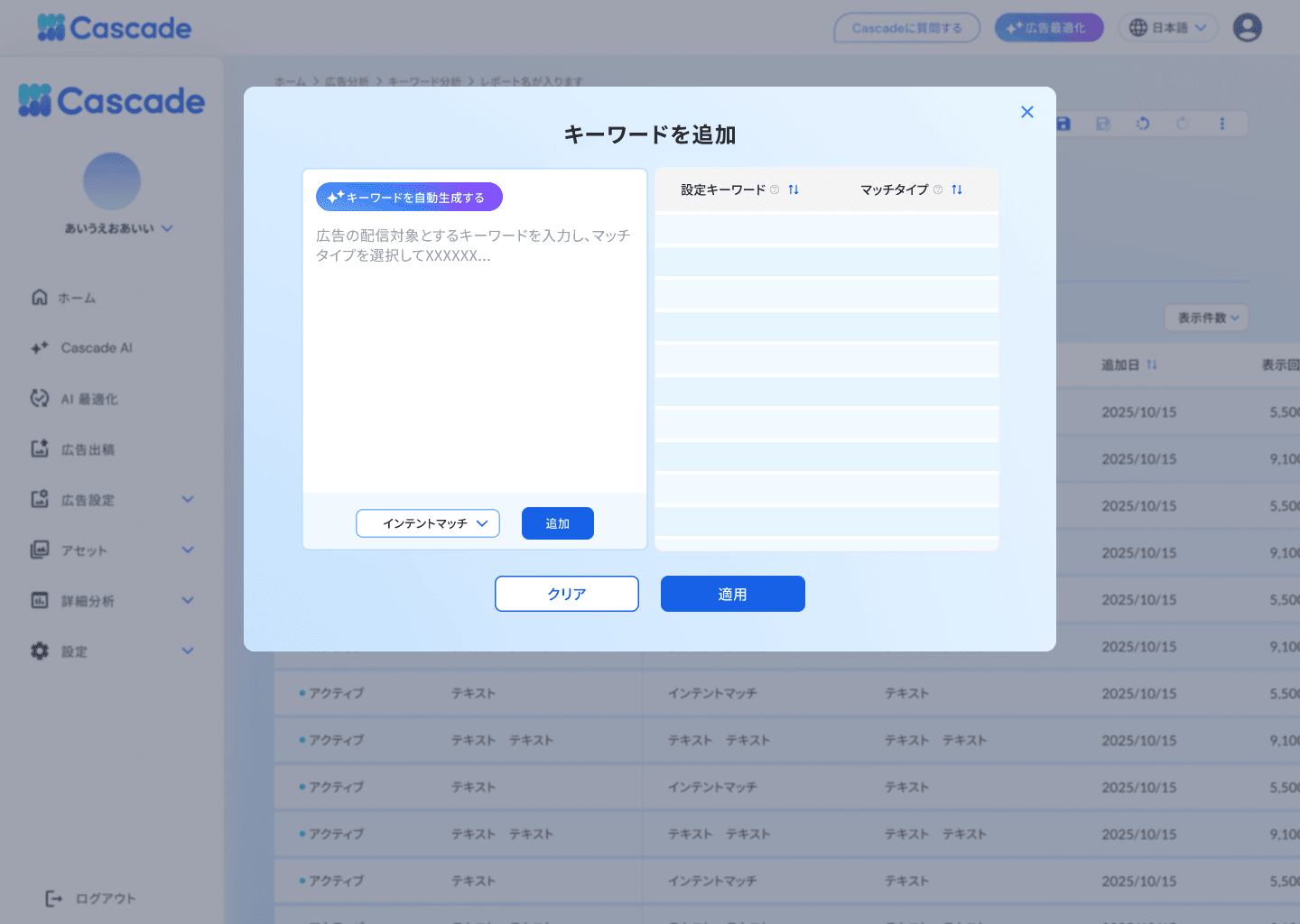The height and width of the screenshot is (924, 1300).
Task: Toggle sorting on the 設定キーワード column
Action: click(794, 189)
